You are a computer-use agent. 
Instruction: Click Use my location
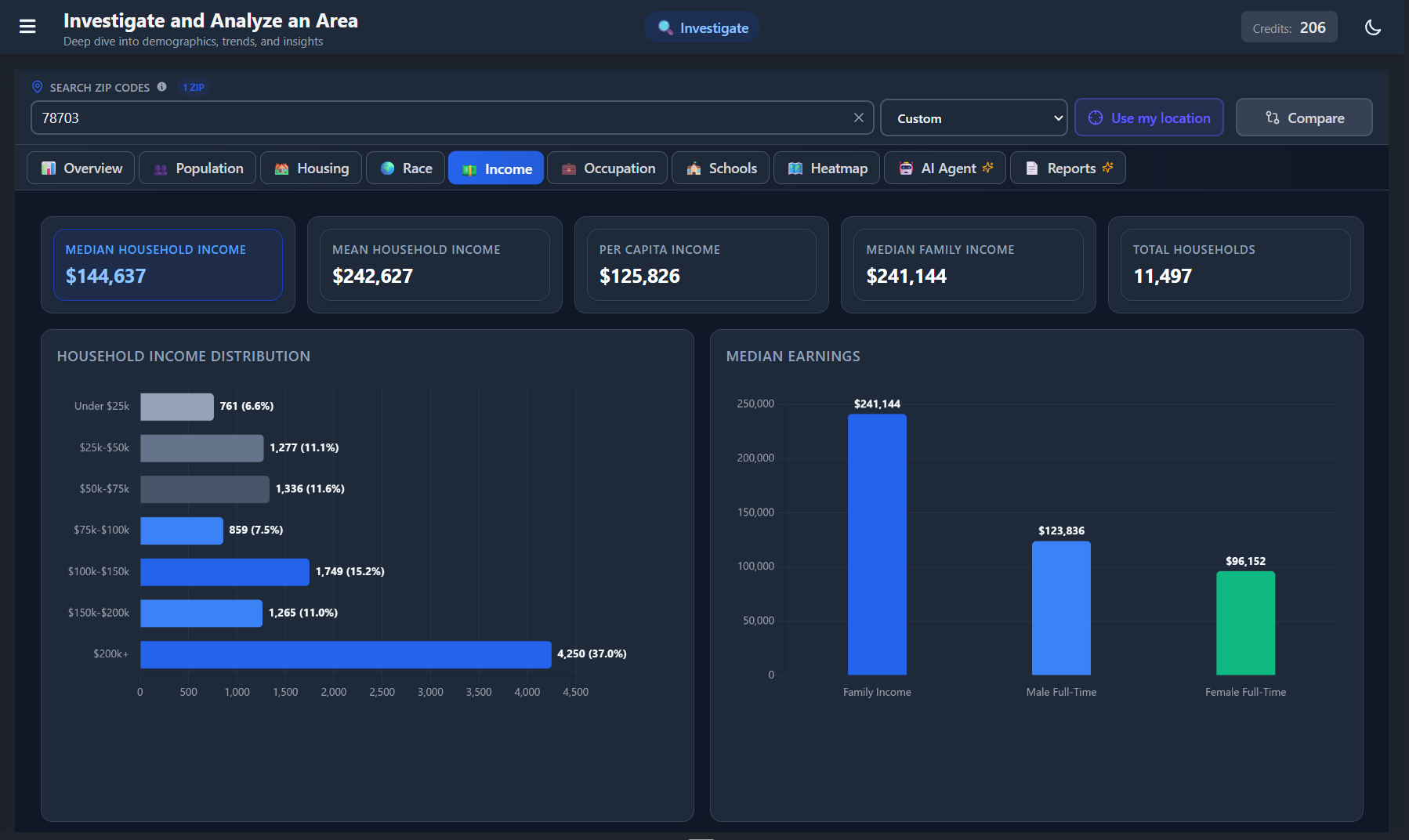[x=1149, y=118]
